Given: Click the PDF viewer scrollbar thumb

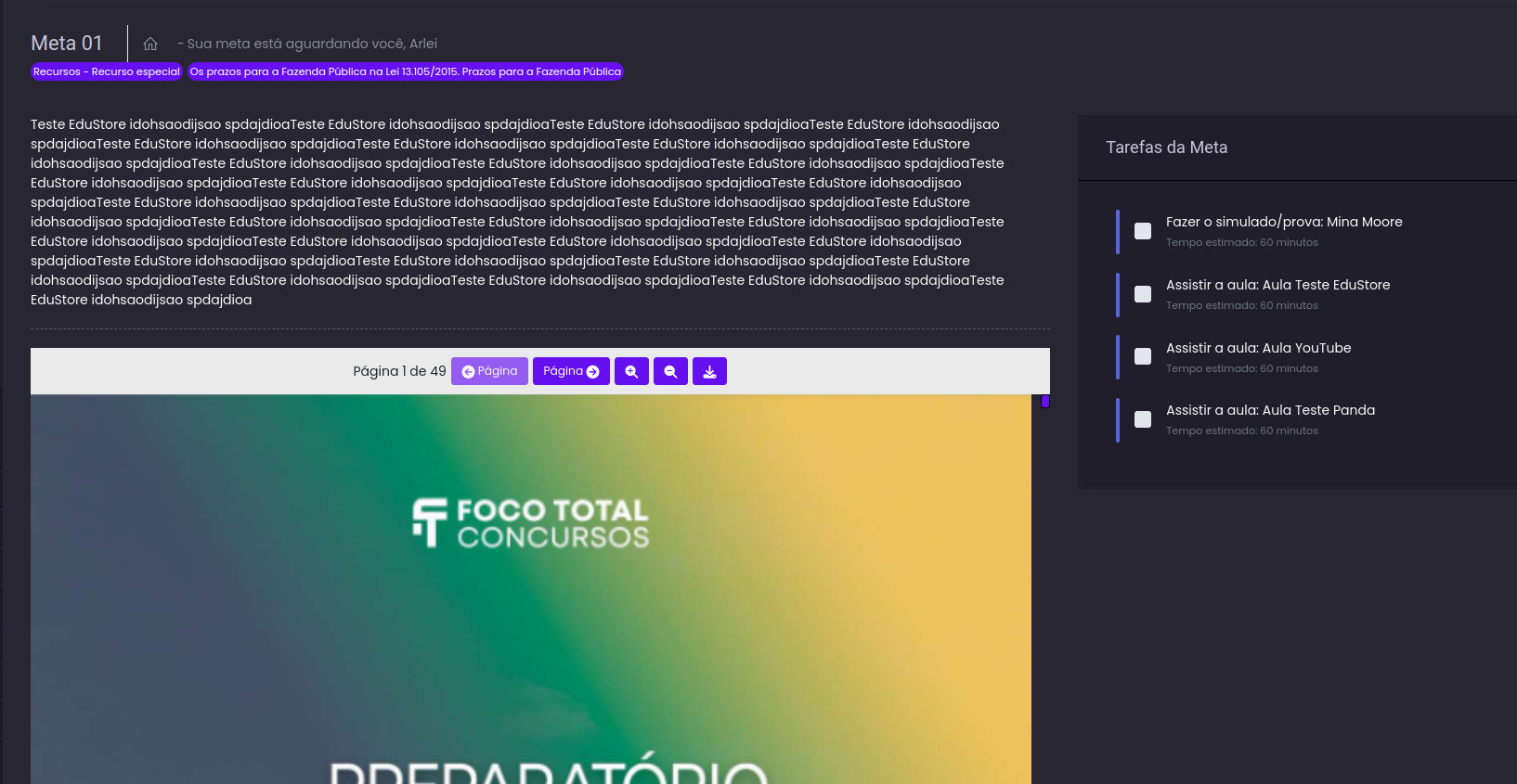Looking at the screenshot, I should [x=1045, y=402].
